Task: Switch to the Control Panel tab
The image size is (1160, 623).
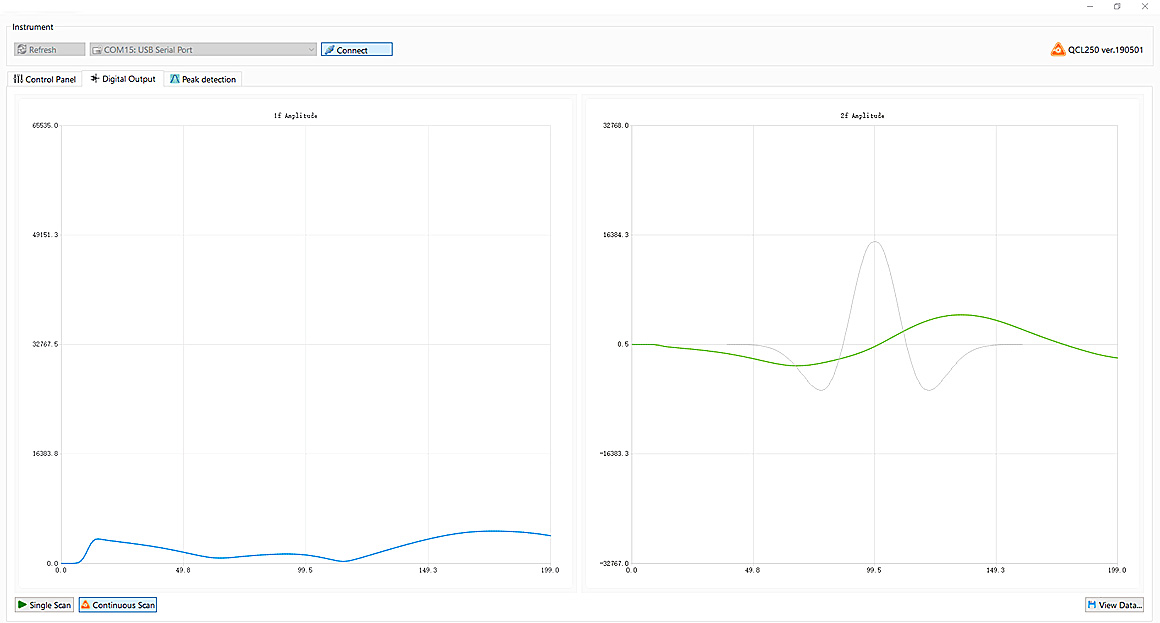Action: [45, 79]
